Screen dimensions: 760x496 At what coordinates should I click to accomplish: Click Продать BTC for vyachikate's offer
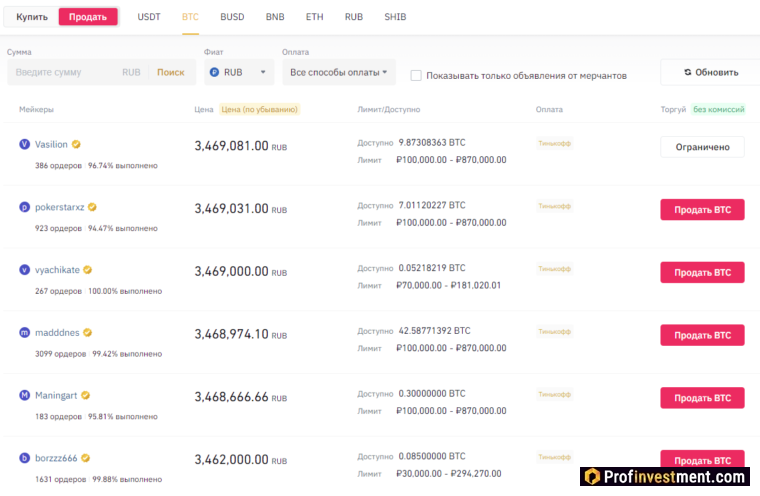(x=702, y=272)
